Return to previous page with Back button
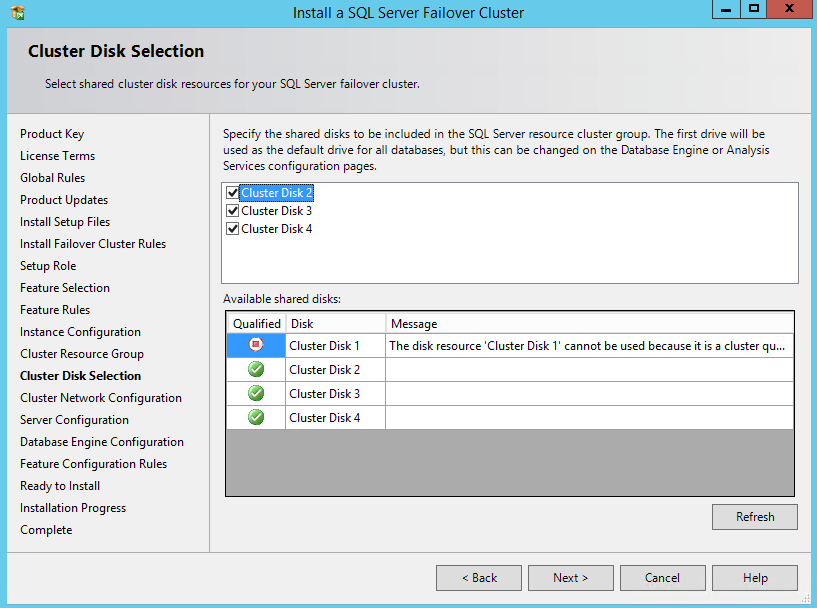The width and height of the screenshot is (817, 608). tap(479, 578)
